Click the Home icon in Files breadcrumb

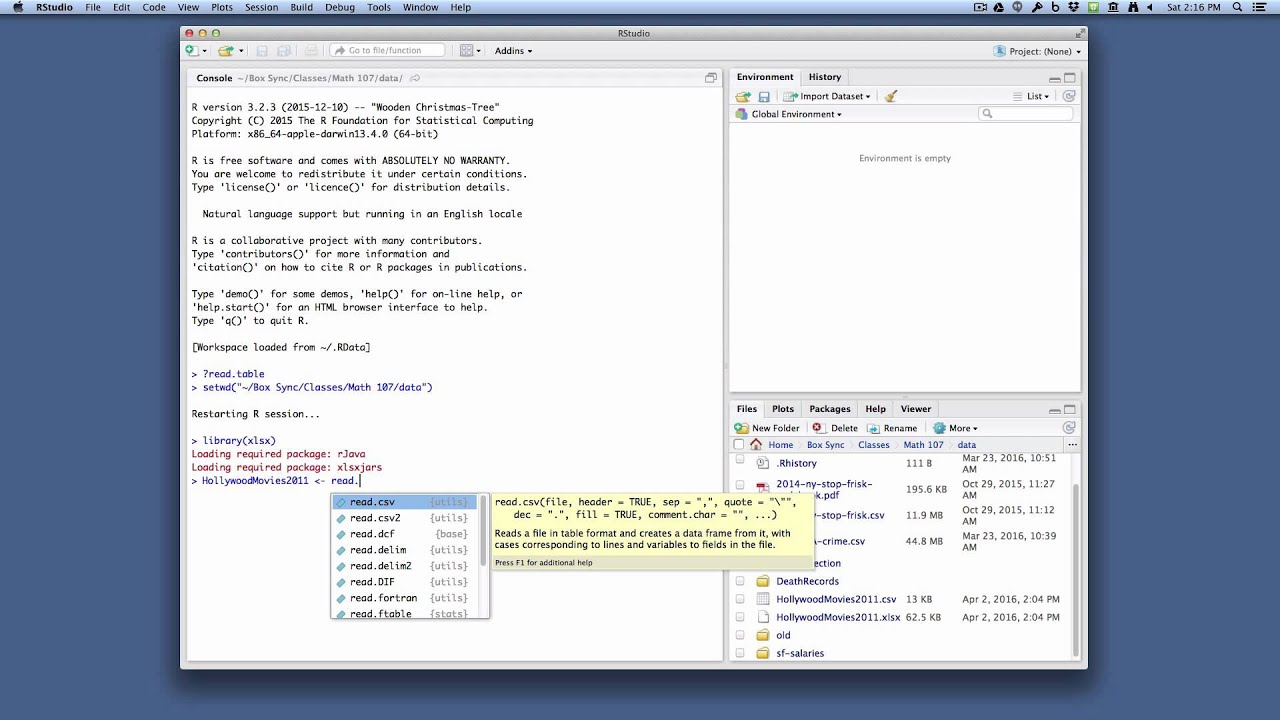[x=756, y=445]
